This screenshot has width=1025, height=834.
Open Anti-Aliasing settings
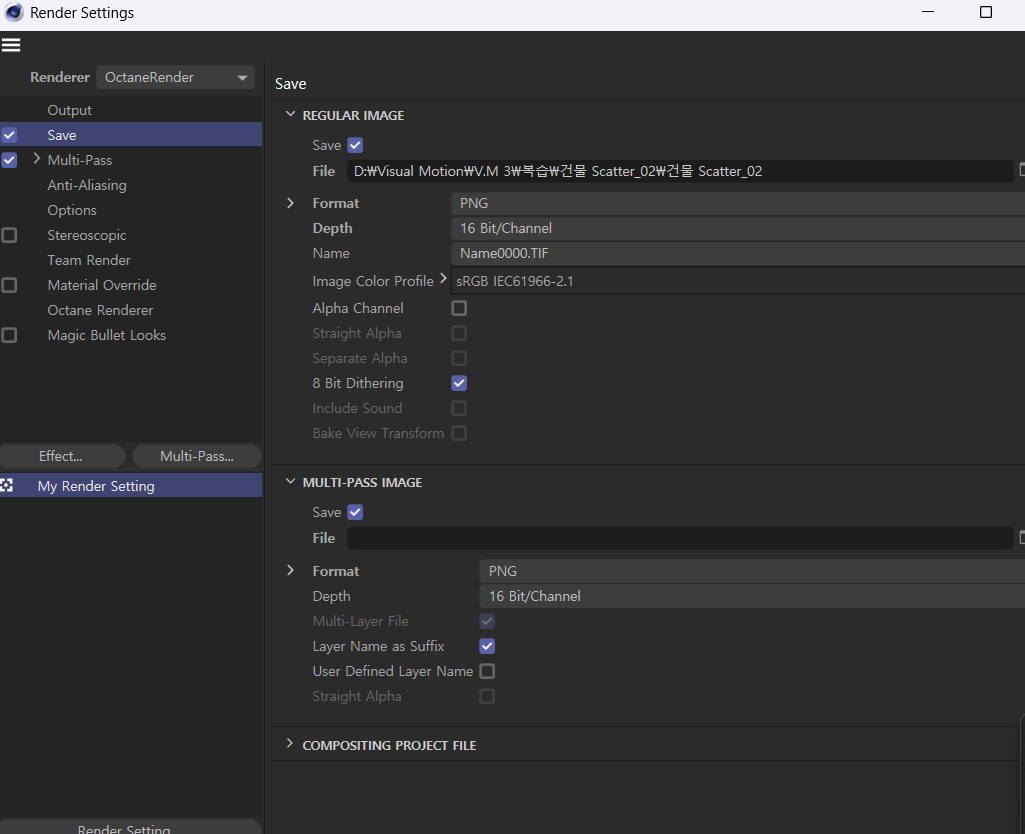[x=87, y=185]
